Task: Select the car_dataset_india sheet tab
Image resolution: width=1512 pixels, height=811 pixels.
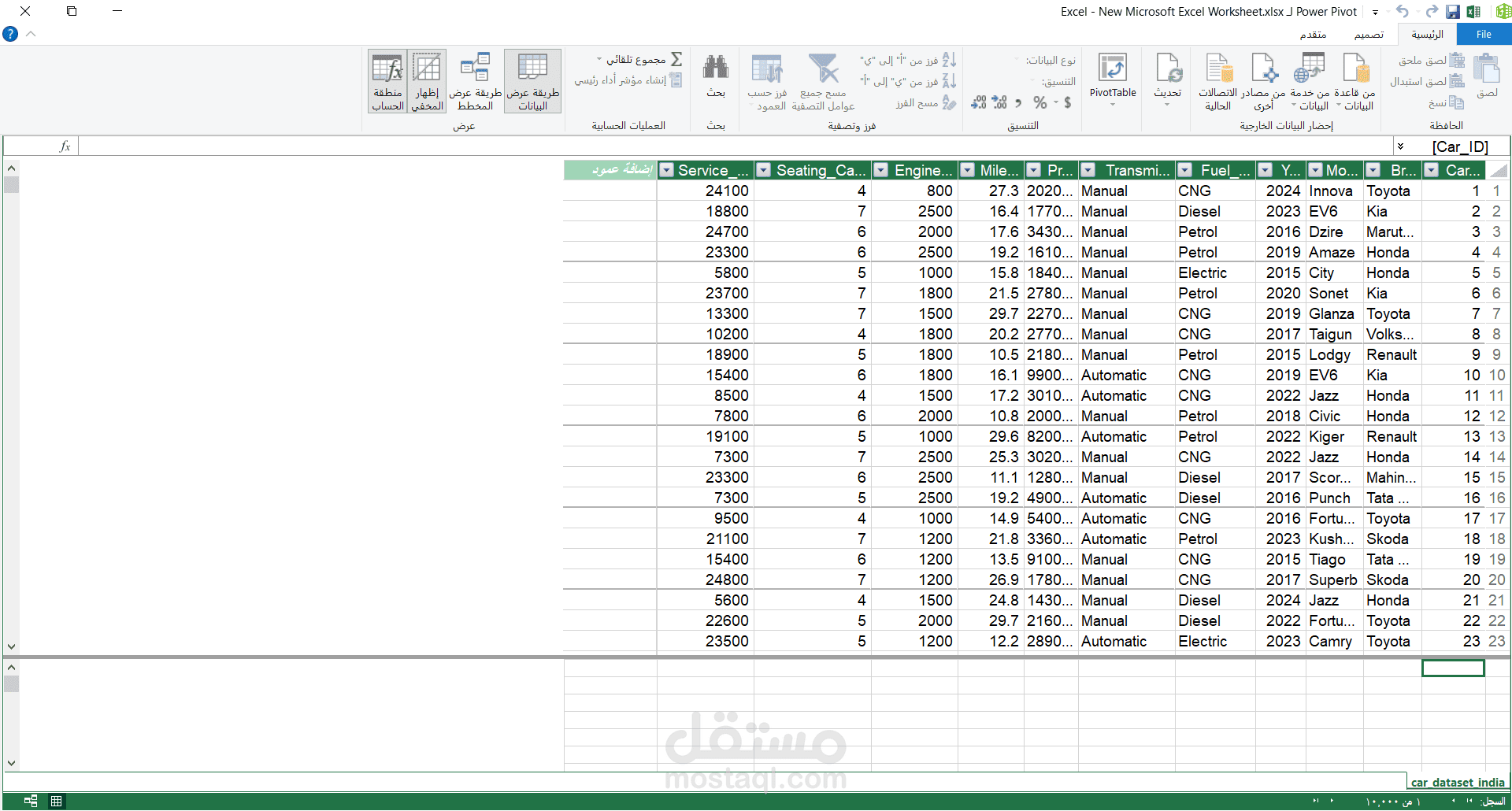Action: point(1458,782)
